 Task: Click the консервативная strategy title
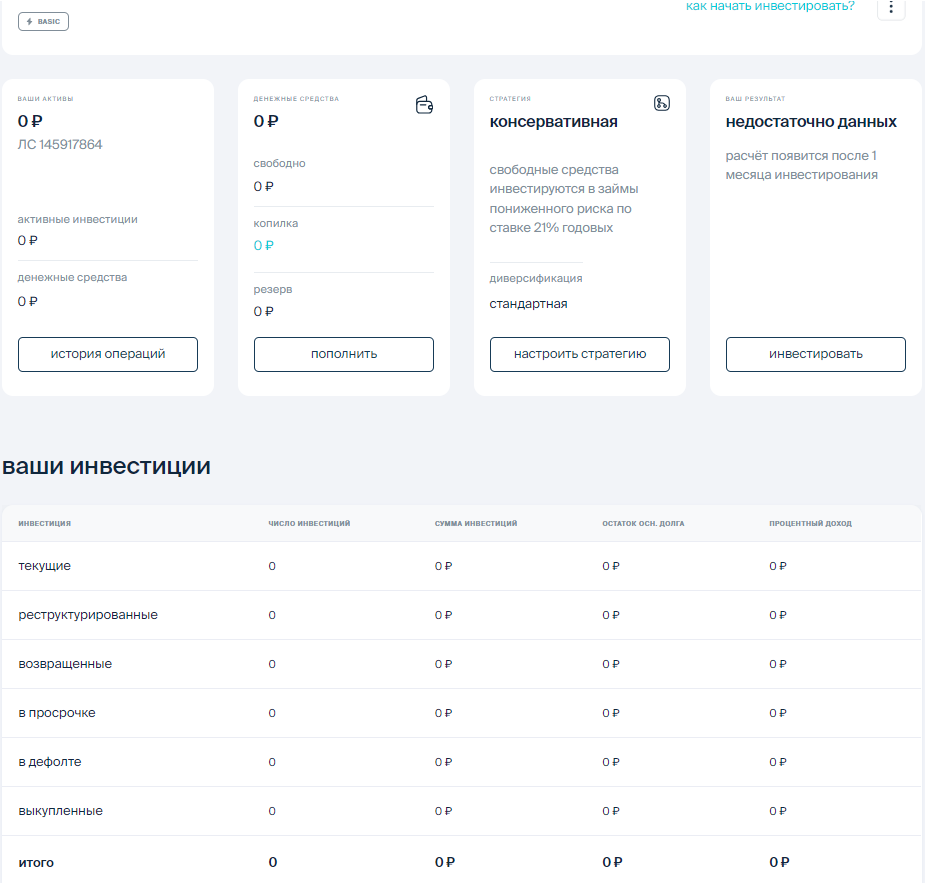[x=553, y=122]
